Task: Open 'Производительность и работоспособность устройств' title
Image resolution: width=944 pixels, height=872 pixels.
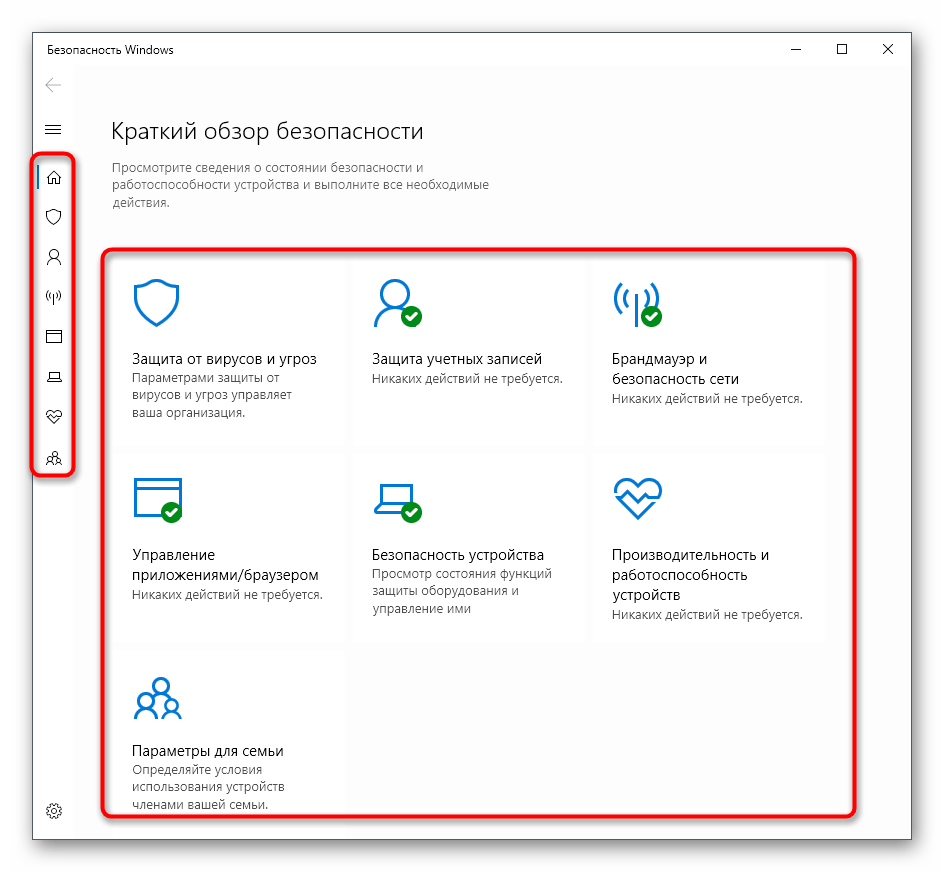Action: (690, 575)
